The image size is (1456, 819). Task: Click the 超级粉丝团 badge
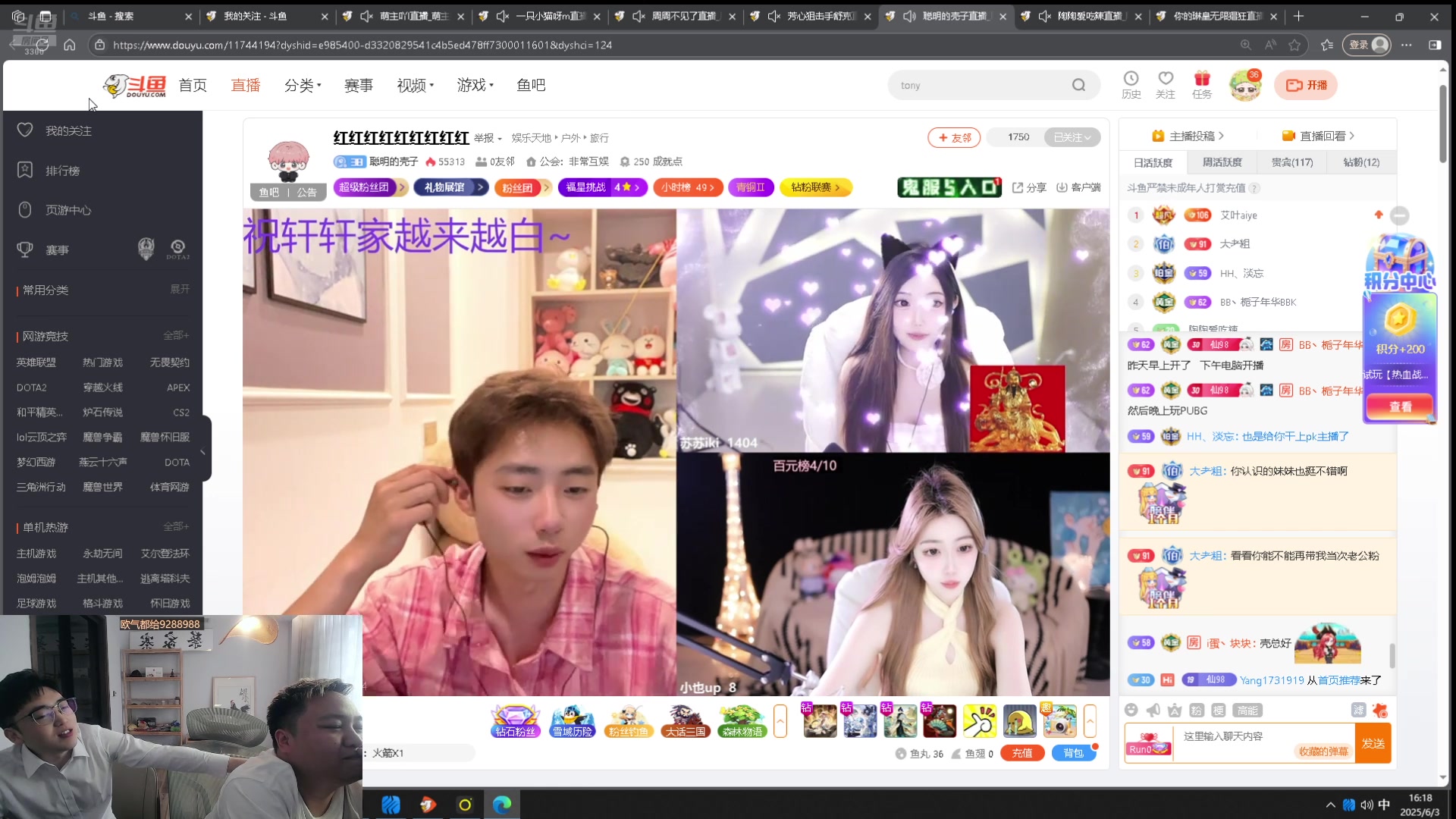coord(370,187)
